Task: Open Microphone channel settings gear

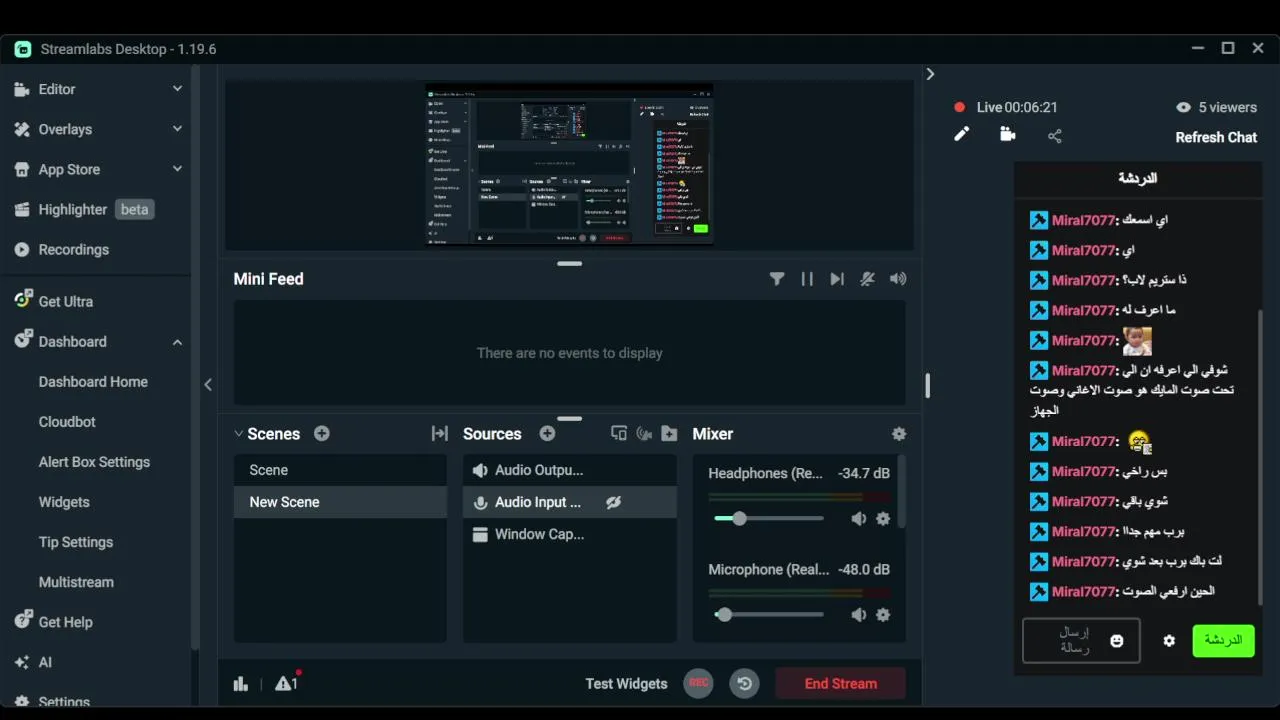Action: click(883, 614)
